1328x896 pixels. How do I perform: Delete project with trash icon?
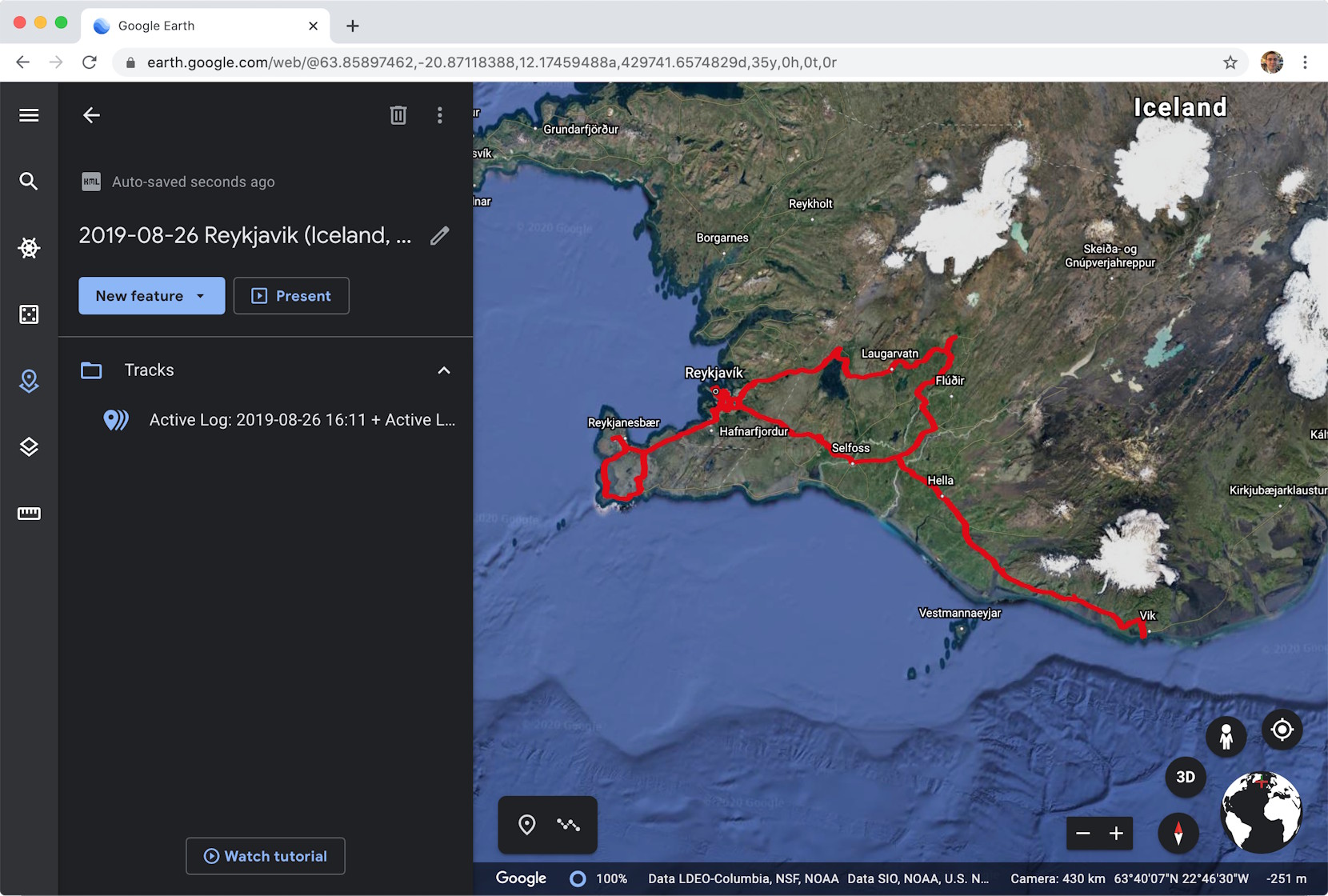pos(398,115)
